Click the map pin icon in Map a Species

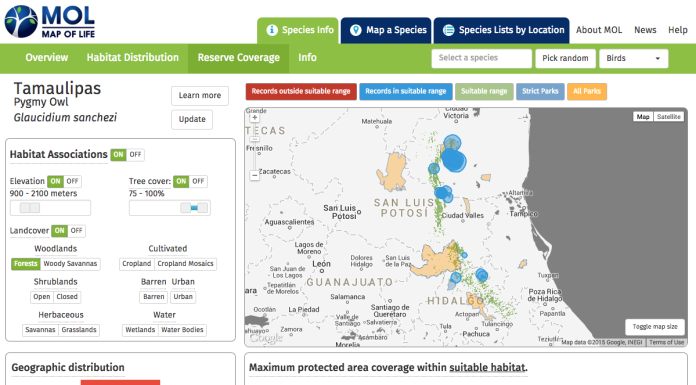click(x=356, y=30)
